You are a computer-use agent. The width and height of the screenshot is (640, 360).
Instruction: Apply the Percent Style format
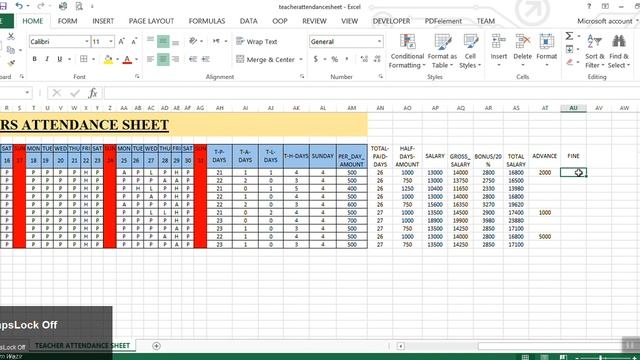pyautogui.click(x=335, y=59)
